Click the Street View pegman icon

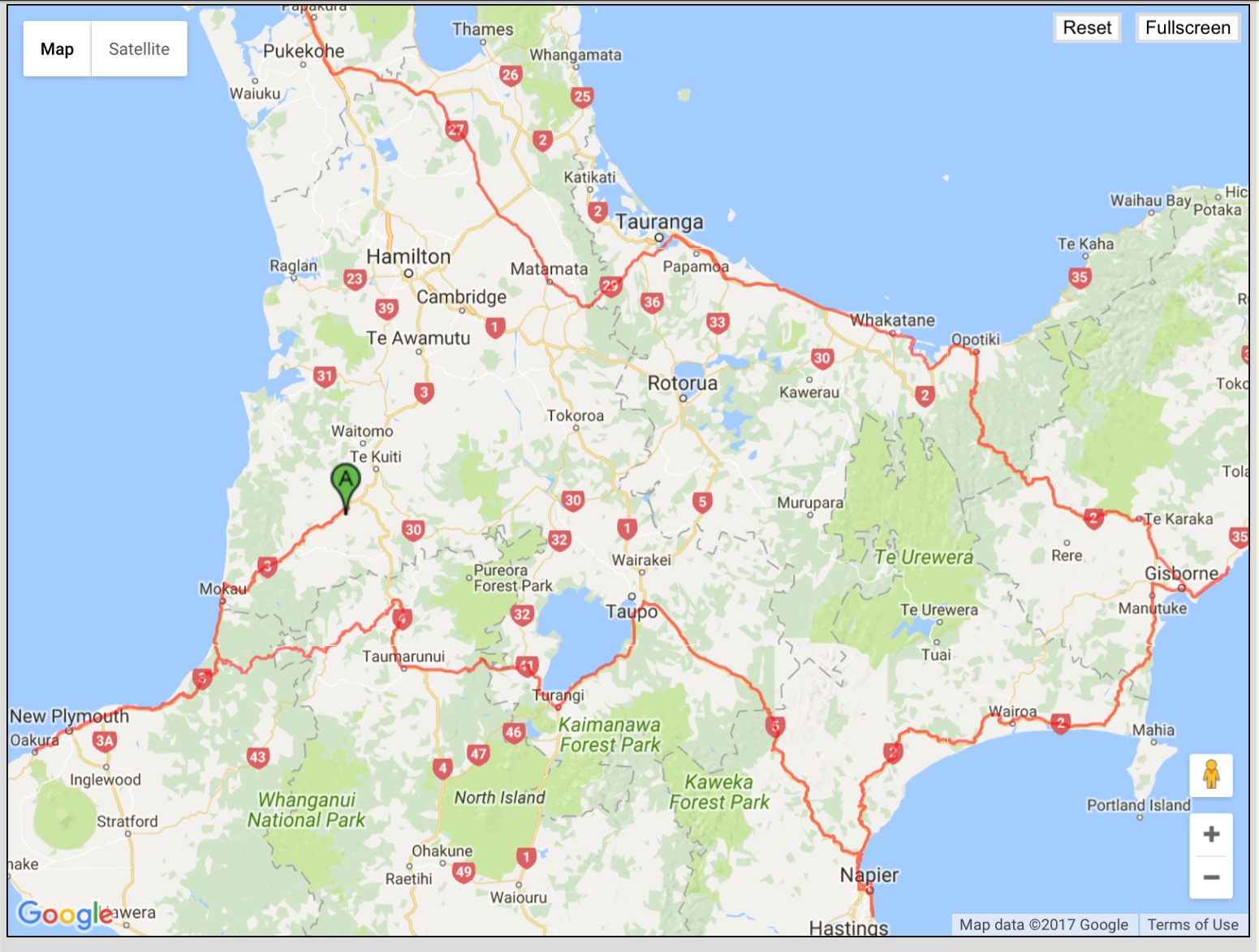1210,774
